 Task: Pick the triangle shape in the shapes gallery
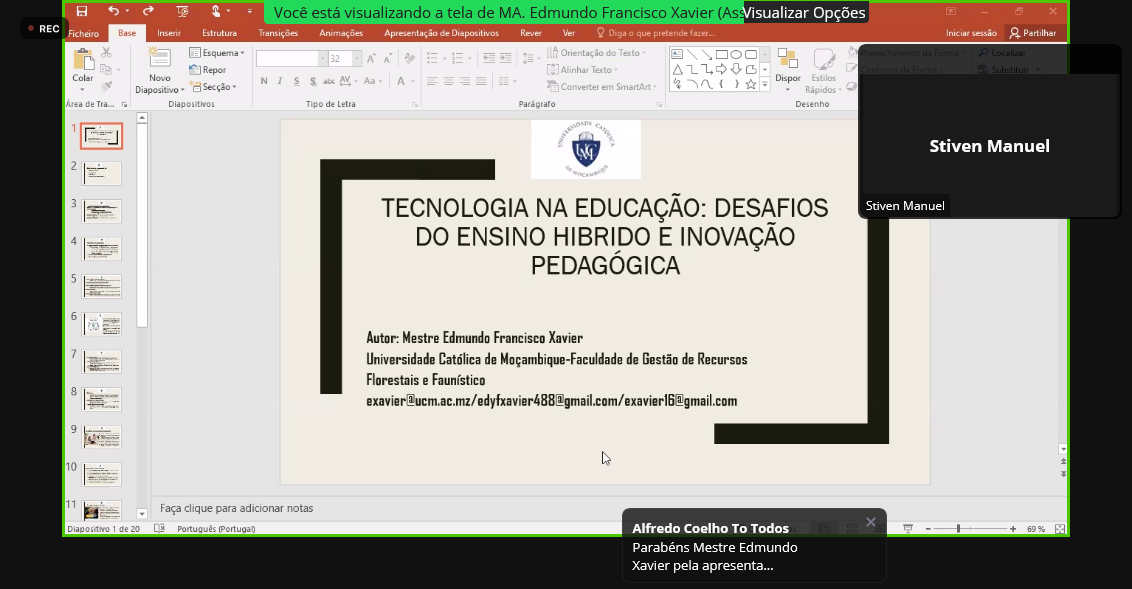677,69
